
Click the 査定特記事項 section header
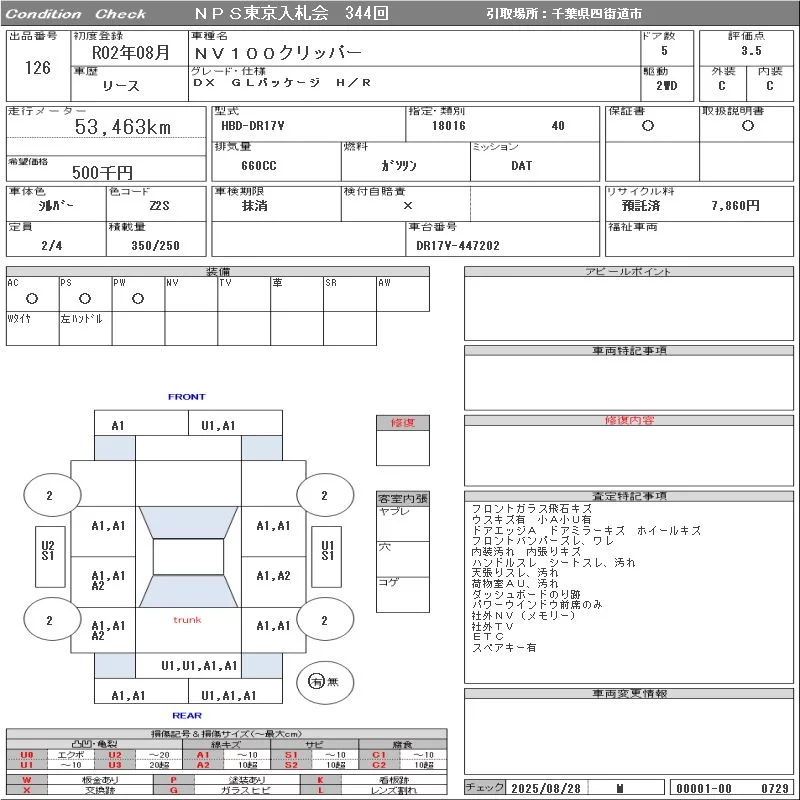pyautogui.click(x=629, y=496)
